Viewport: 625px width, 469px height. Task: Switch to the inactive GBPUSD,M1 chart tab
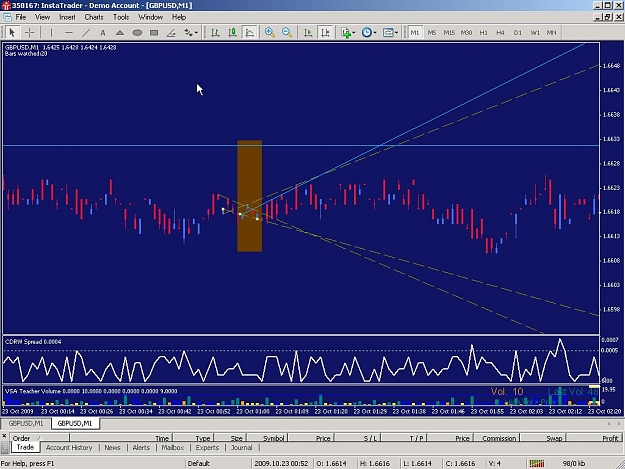tap(26, 423)
